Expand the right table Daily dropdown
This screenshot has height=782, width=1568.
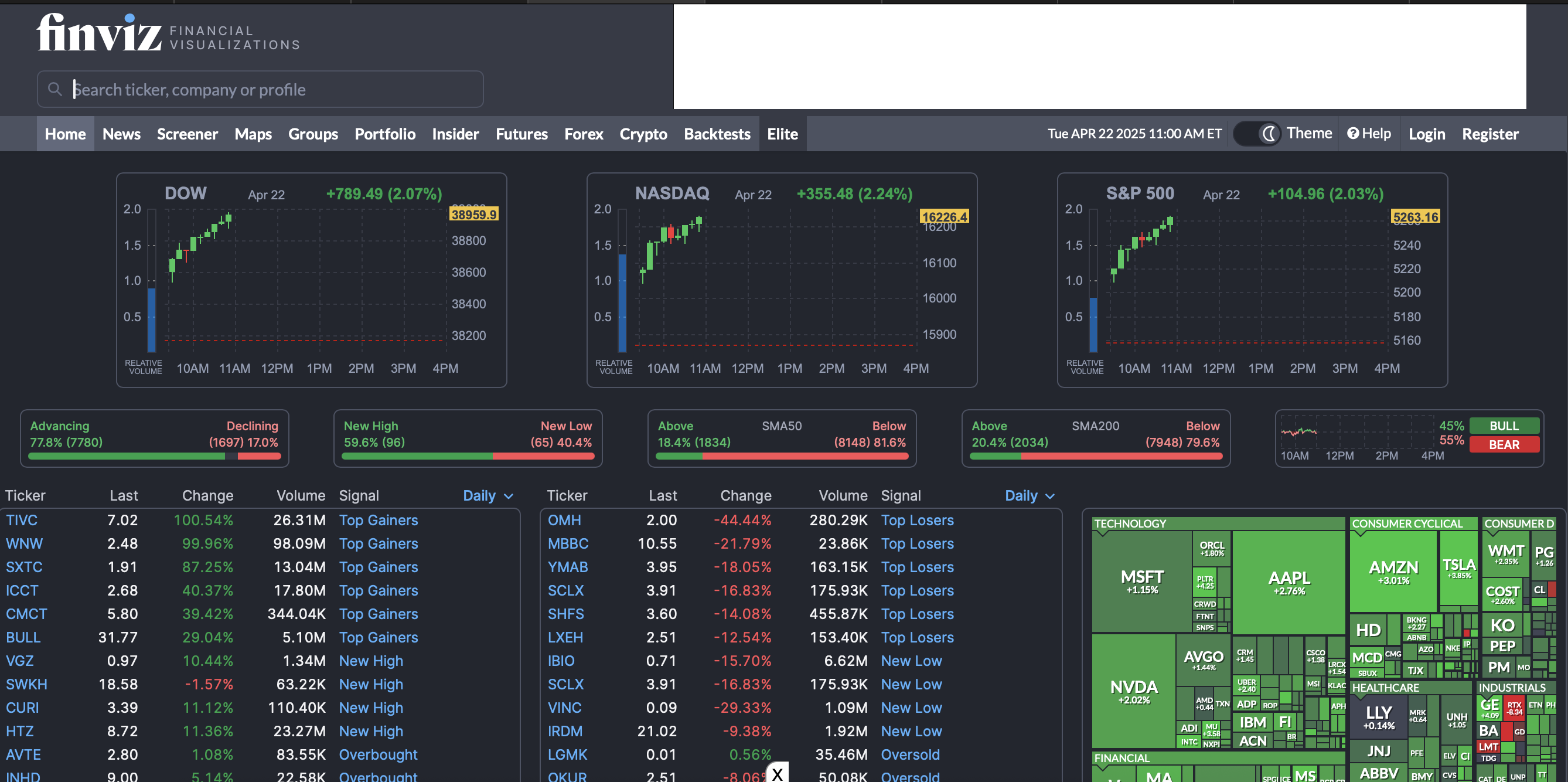[1030, 496]
